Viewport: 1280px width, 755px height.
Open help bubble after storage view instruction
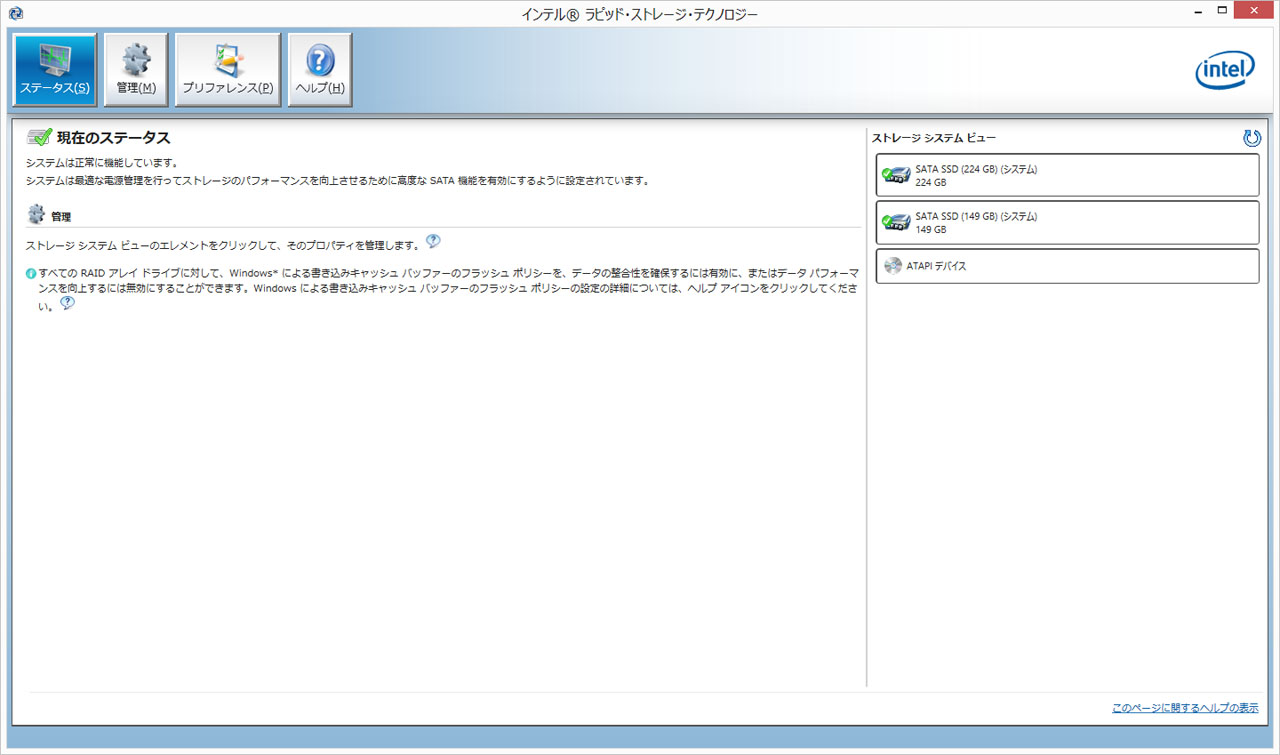433,241
